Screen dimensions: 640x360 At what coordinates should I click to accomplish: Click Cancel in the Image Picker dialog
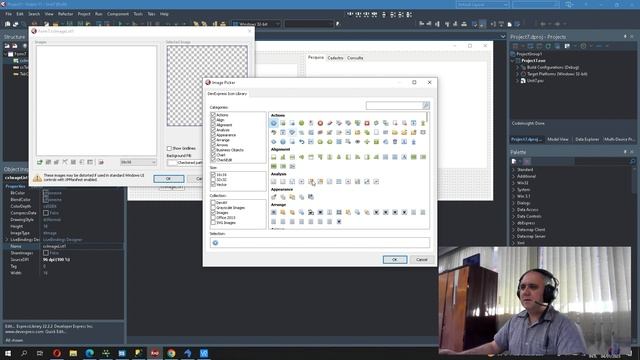422,260
